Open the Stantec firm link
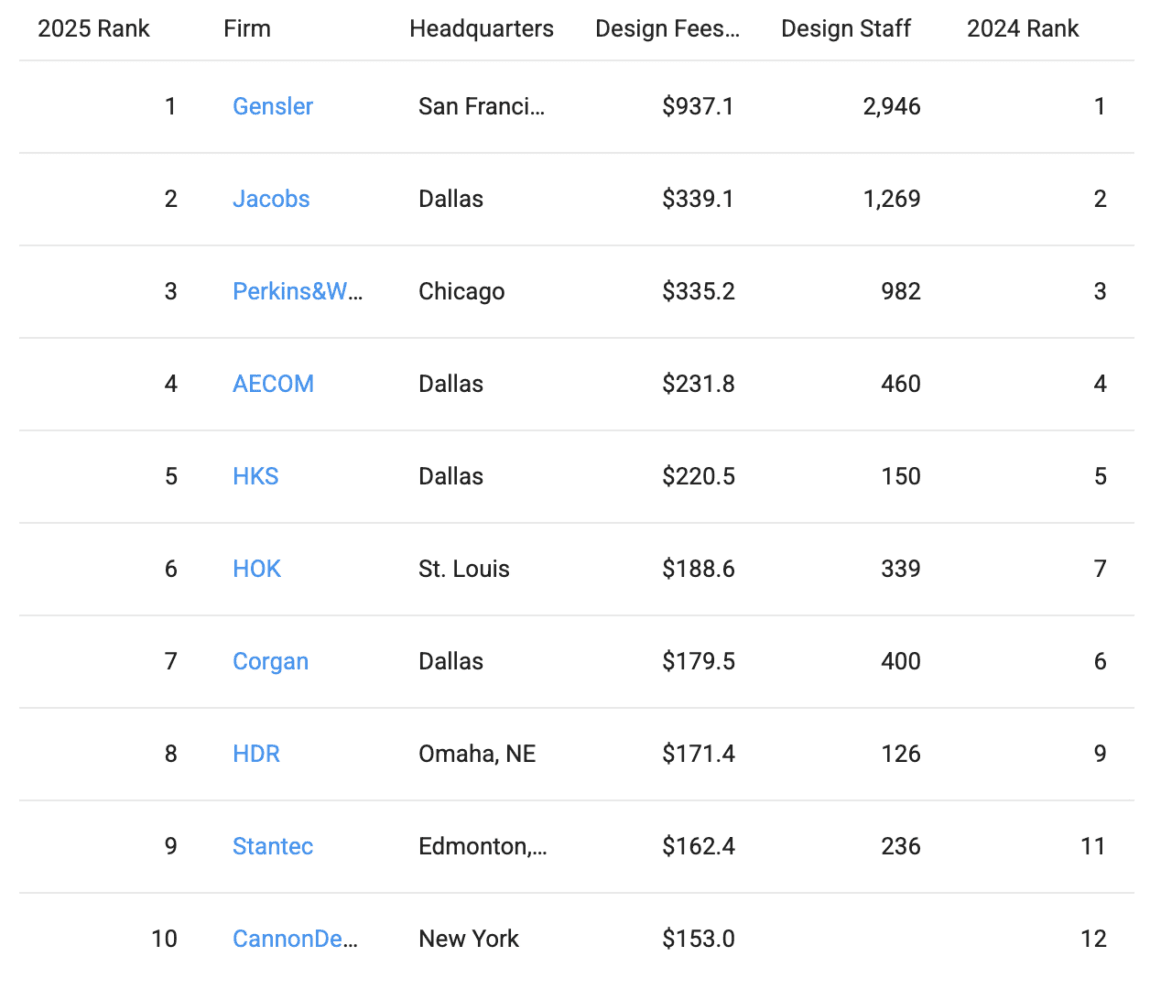 tap(273, 846)
